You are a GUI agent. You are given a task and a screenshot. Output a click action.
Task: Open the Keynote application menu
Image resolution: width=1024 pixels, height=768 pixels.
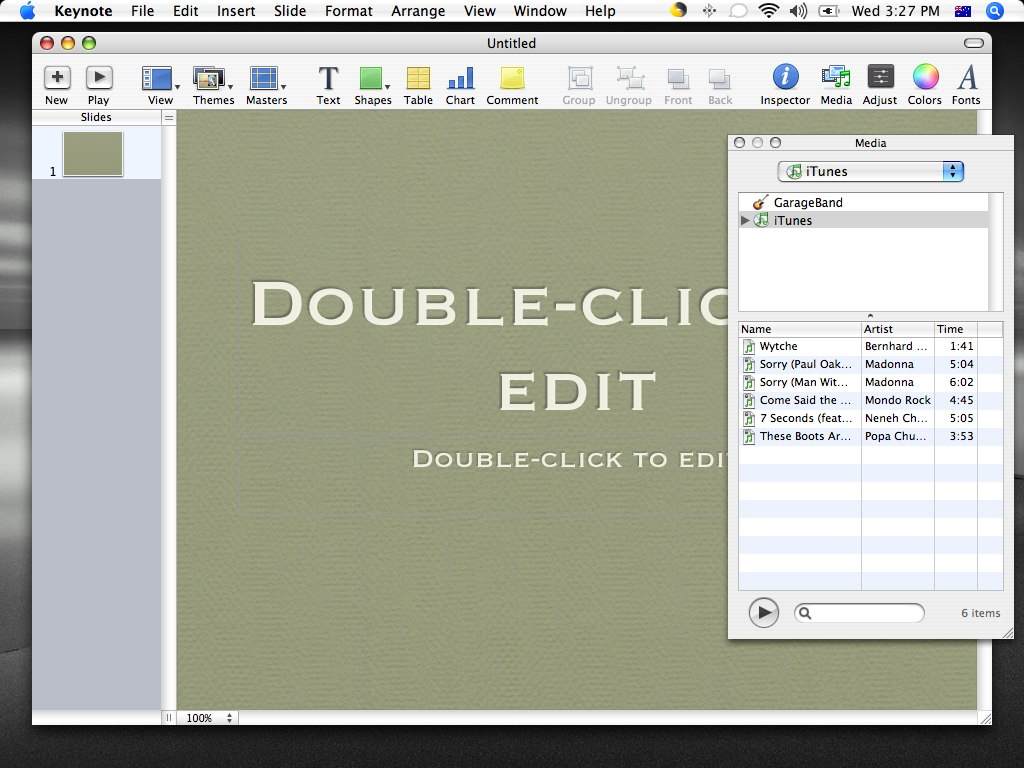83,11
